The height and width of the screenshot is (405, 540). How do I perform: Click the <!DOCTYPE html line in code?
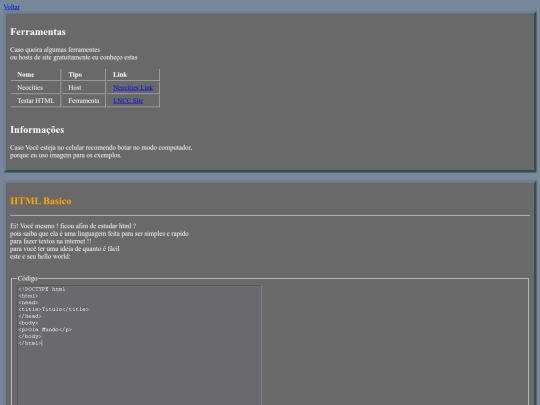(42, 289)
